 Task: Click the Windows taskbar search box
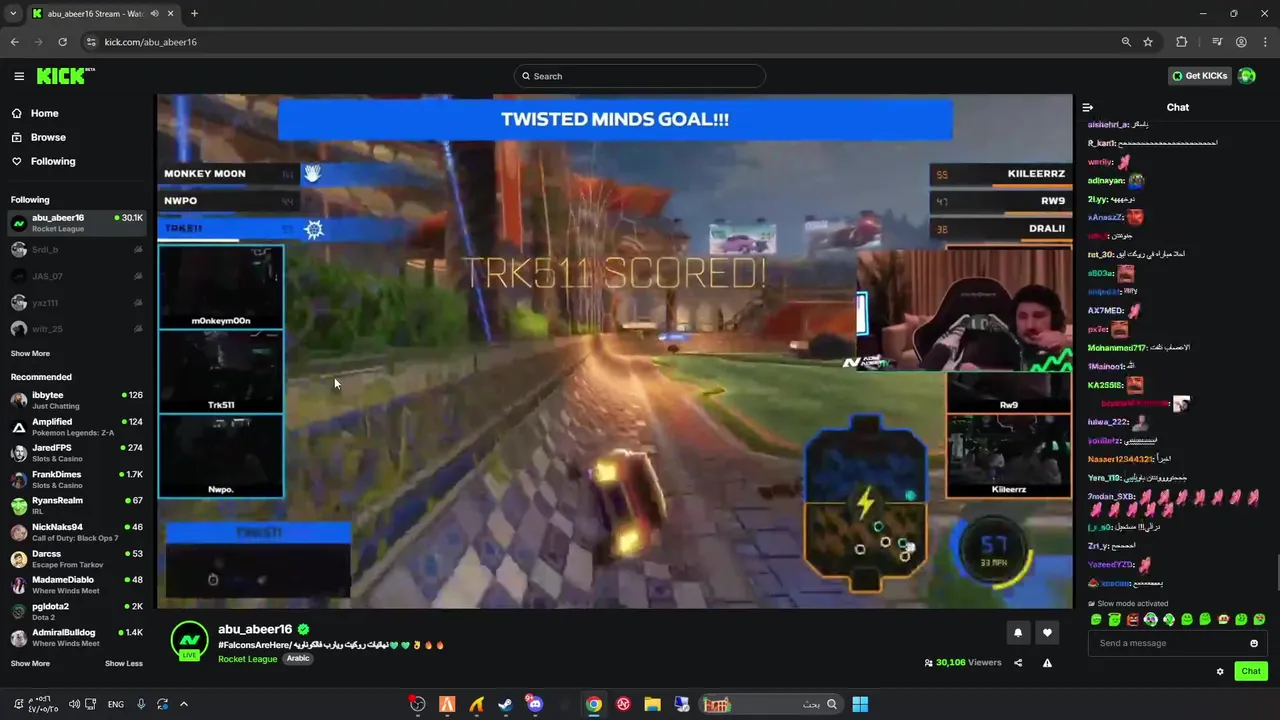[x=769, y=704]
